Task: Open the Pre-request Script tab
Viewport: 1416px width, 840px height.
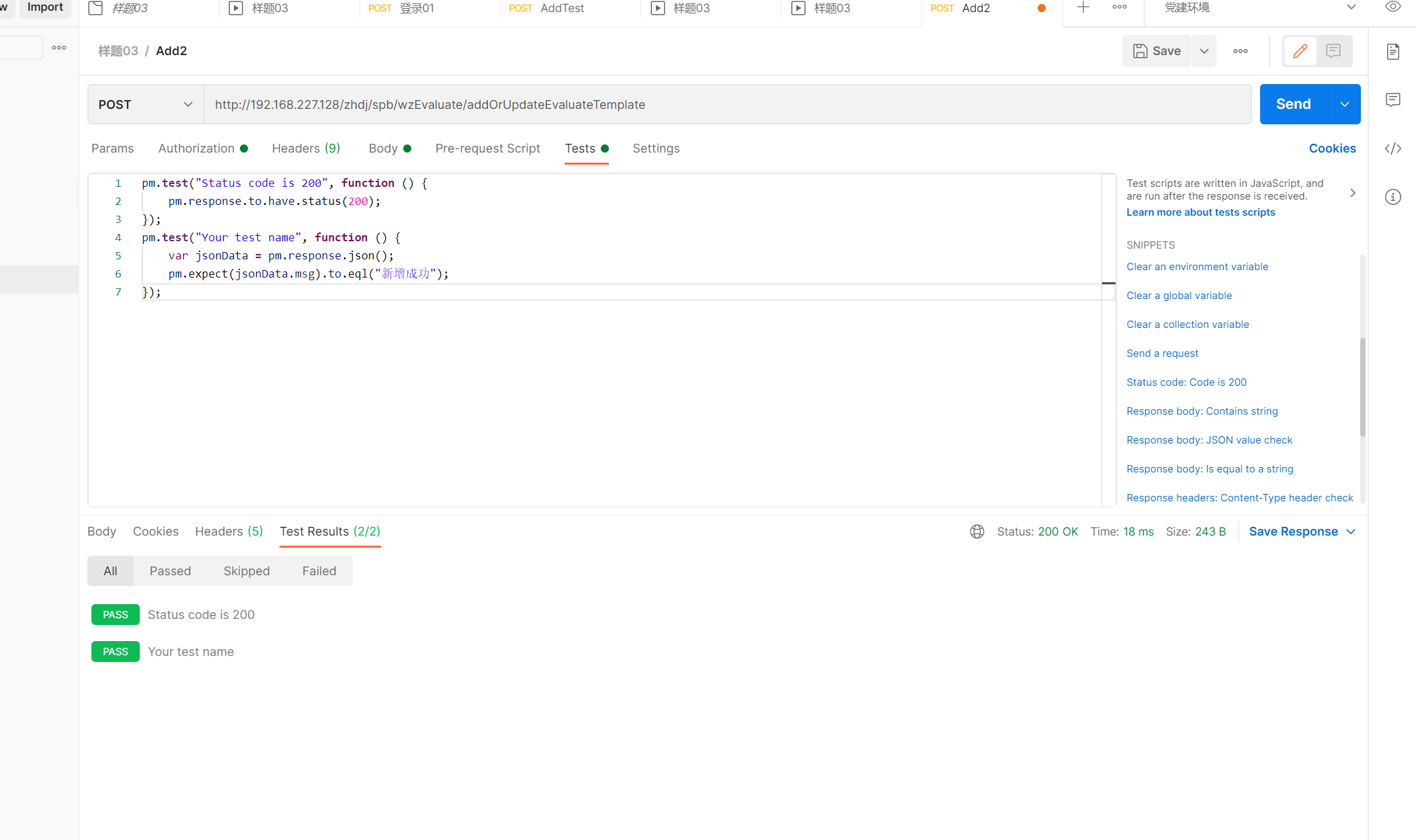Action: 487,149
